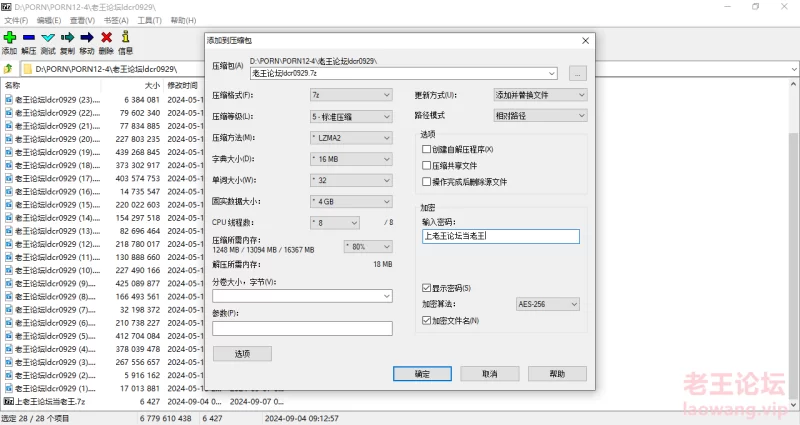Screen dimensions: 800x425
Task: Click the file icon of 老王论坛ldcr0929 (20)
Action: 9,139
